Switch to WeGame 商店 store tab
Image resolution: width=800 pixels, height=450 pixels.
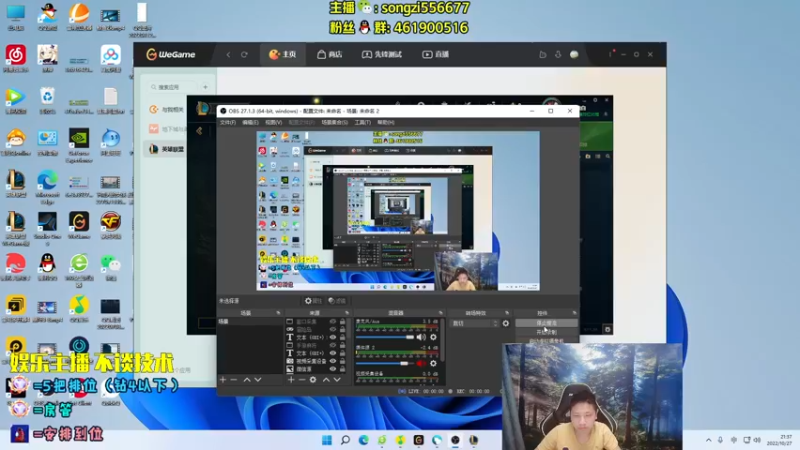(330, 55)
